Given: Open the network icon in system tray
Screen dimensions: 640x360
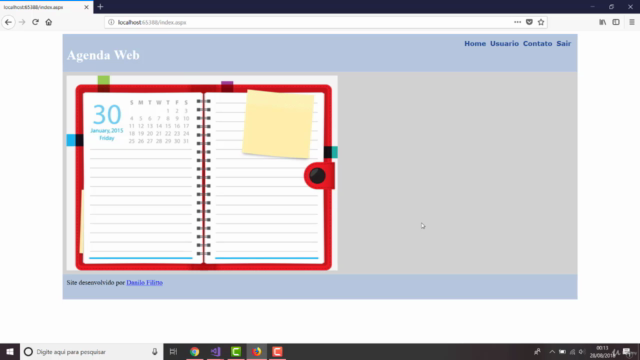Looking at the screenshot, I should pos(572,351).
